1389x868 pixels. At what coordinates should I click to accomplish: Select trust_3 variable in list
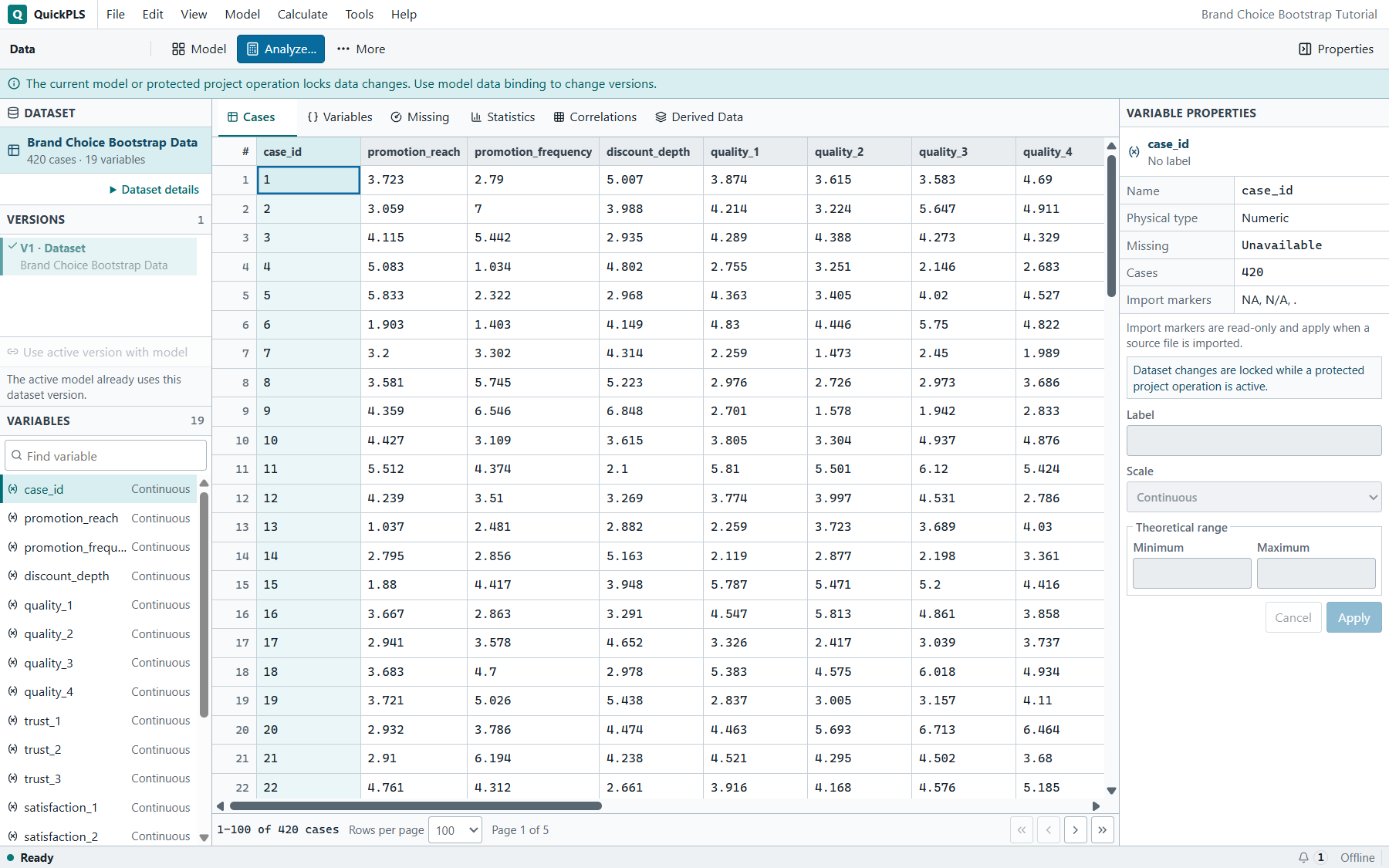(99, 778)
